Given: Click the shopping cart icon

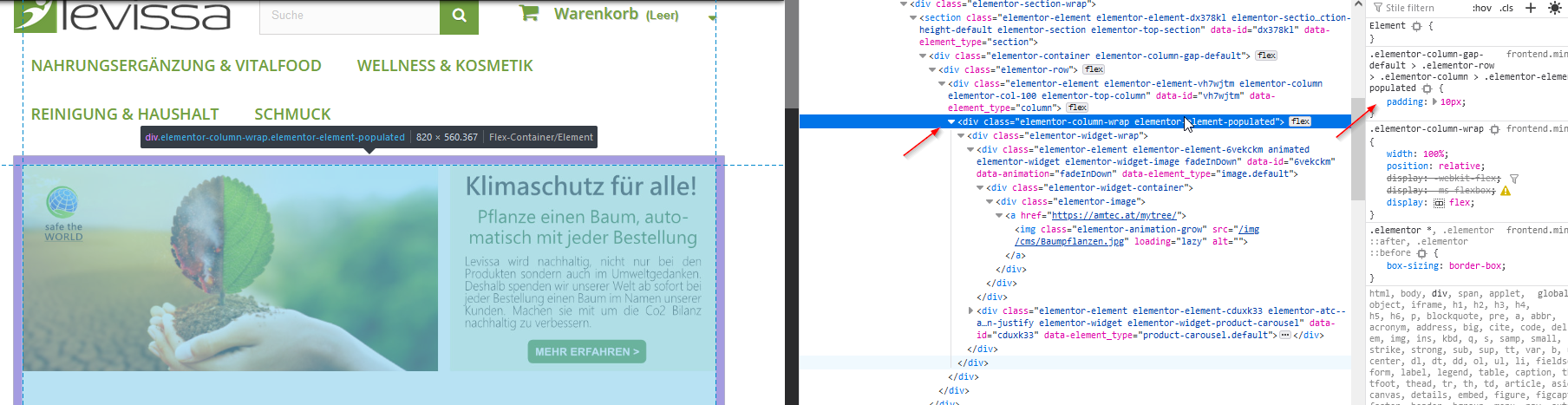Looking at the screenshot, I should 529,13.
